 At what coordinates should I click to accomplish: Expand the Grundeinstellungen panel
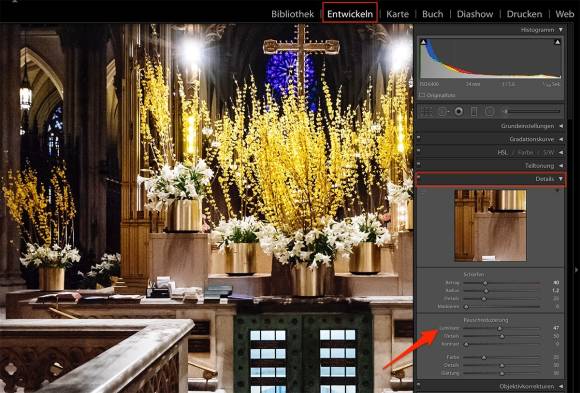point(561,126)
